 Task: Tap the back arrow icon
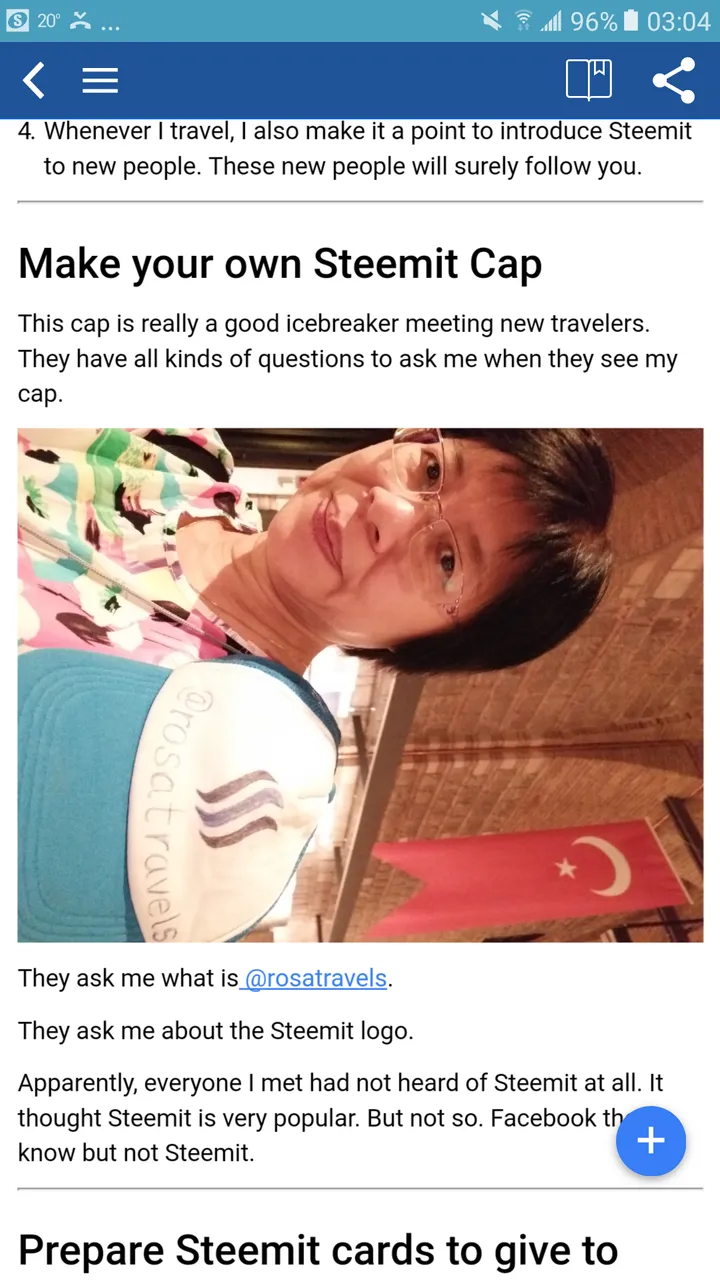click(x=34, y=80)
